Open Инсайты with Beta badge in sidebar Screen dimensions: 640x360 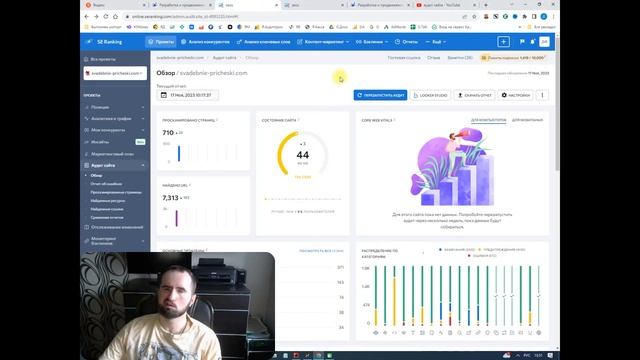click(x=115, y=142)
